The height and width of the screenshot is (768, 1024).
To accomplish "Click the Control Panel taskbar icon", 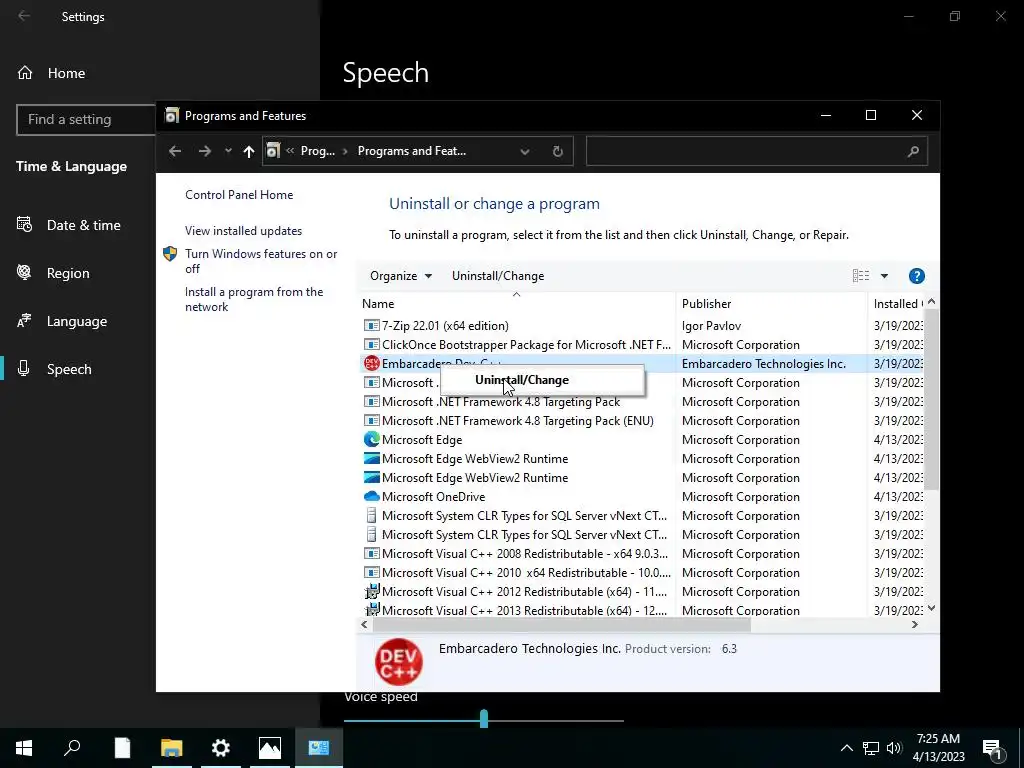I will click(319, 748).
